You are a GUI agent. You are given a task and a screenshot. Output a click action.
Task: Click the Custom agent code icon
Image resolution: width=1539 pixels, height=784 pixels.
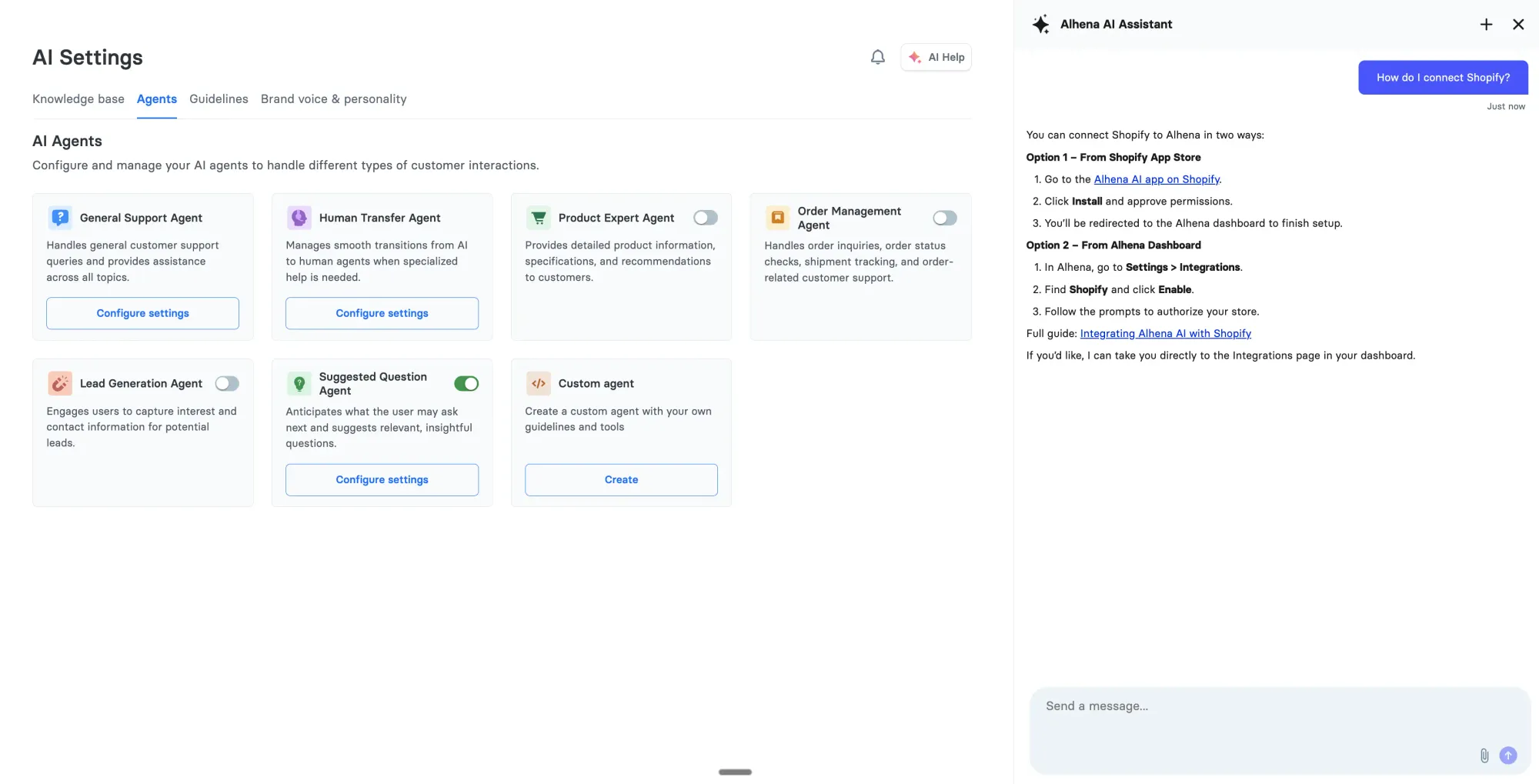pos(539,383)
